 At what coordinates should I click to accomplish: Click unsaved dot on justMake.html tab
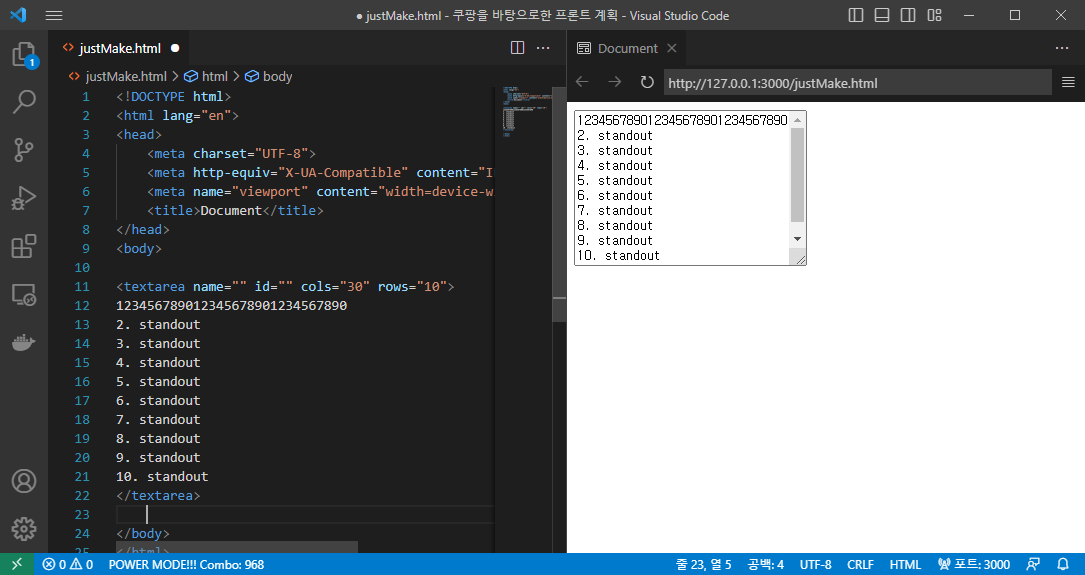[175, 48]
